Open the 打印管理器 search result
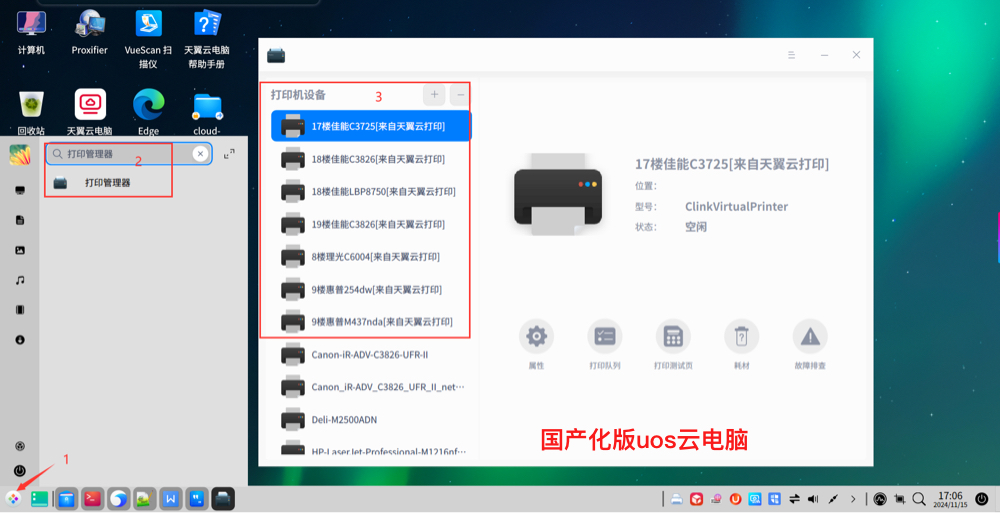Viewport: 1000px width, 513px height. pyautogui.click(x=107, y=183)
